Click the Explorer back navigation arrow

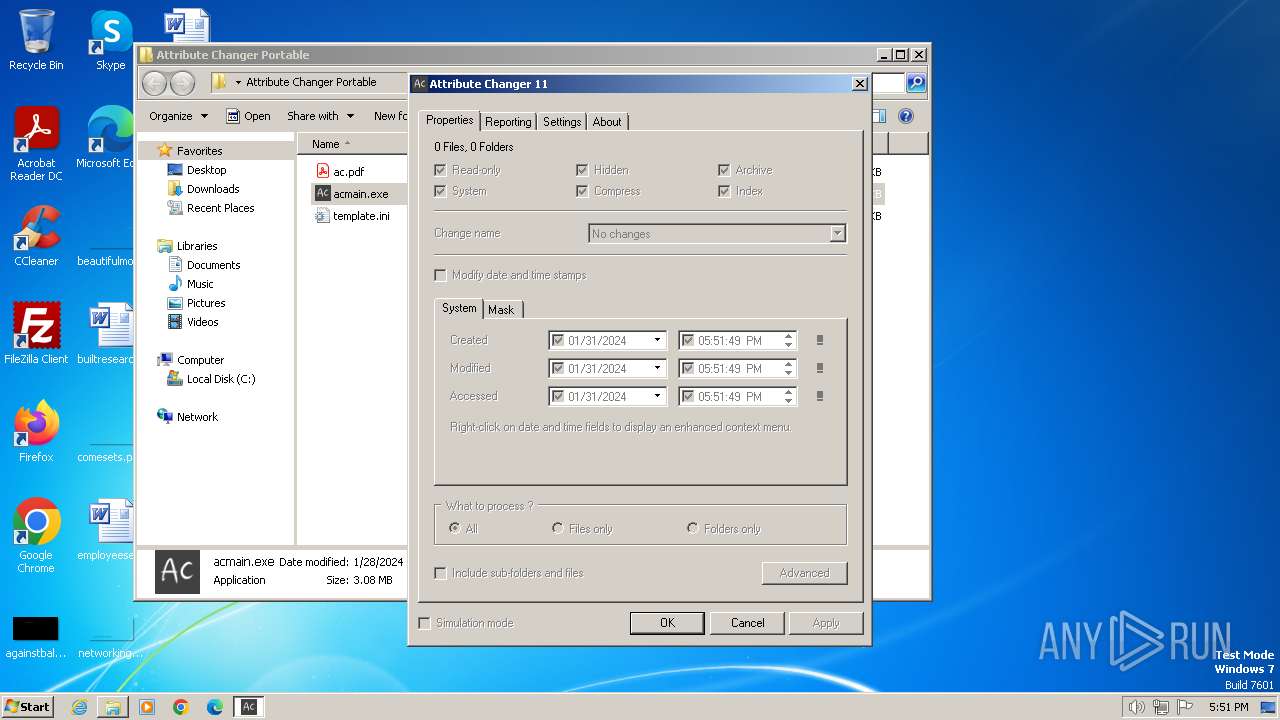(x=154, y=83)
